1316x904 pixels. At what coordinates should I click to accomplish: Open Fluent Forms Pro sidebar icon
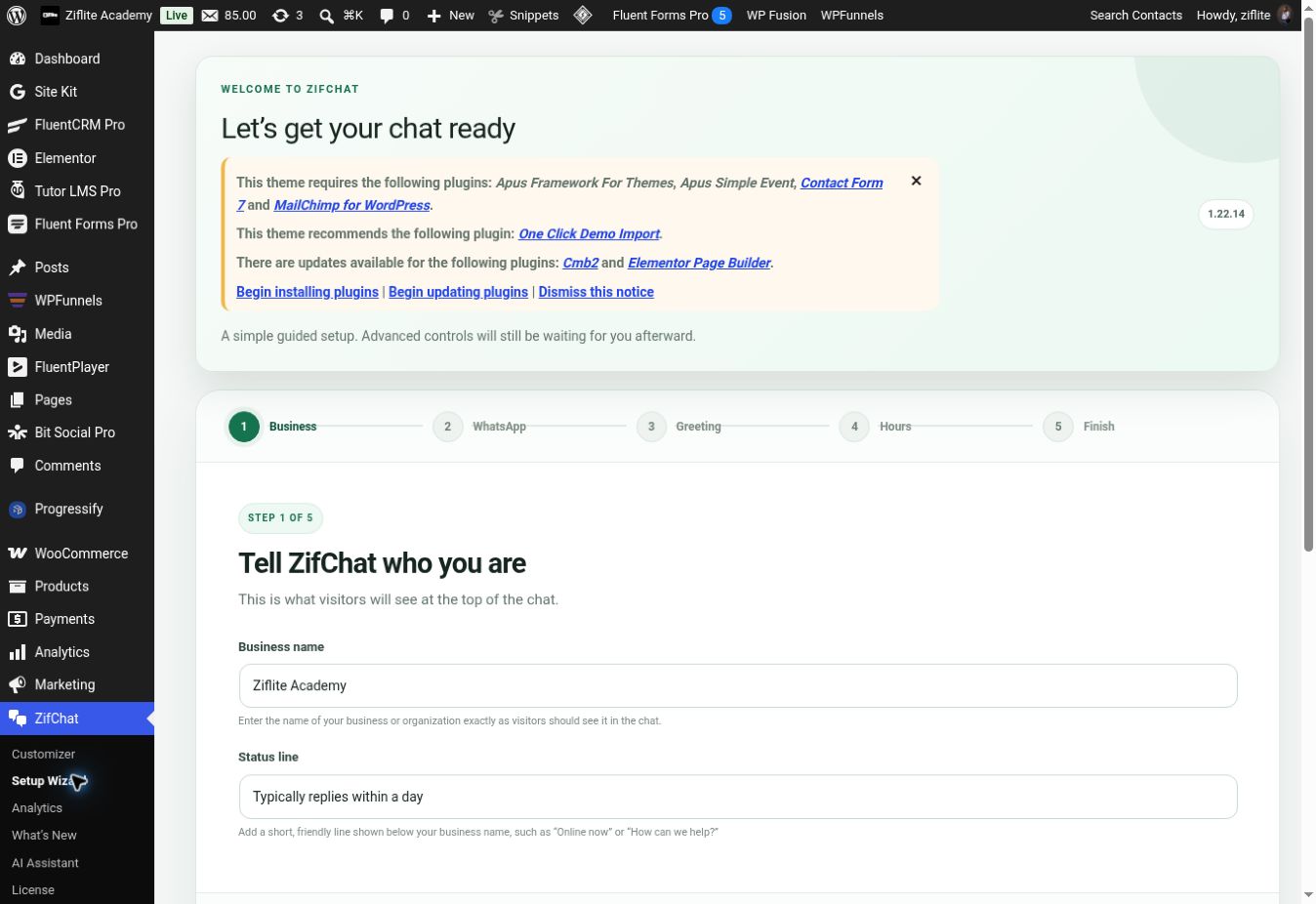[17, 224]
